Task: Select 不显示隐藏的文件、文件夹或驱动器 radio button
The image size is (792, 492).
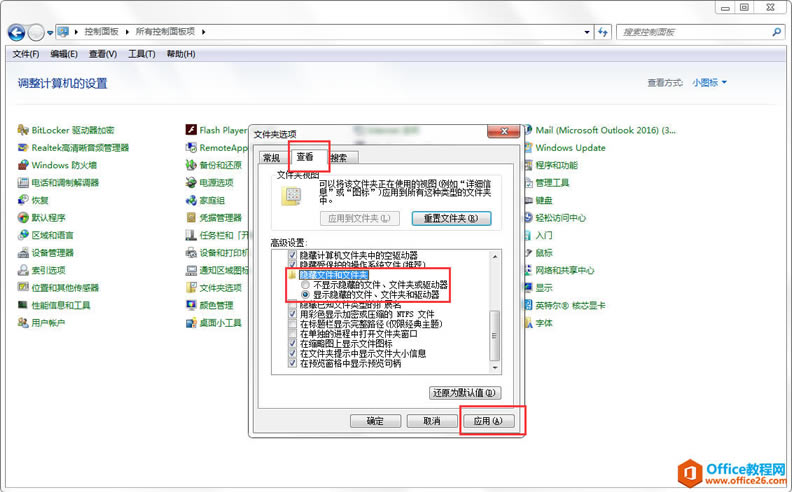Action: pos(305,285)
